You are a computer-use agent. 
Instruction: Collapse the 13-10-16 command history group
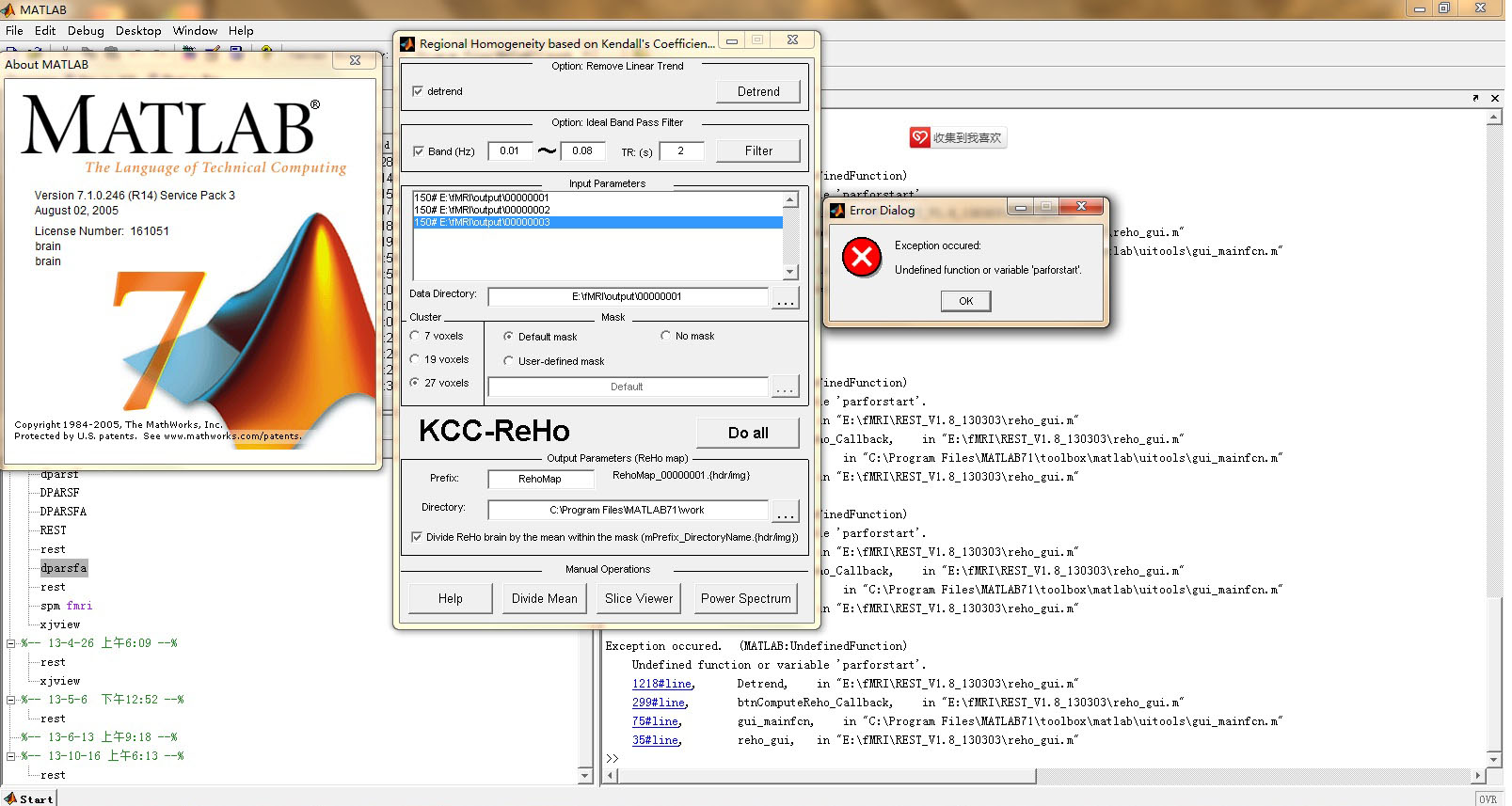(11, 756)
